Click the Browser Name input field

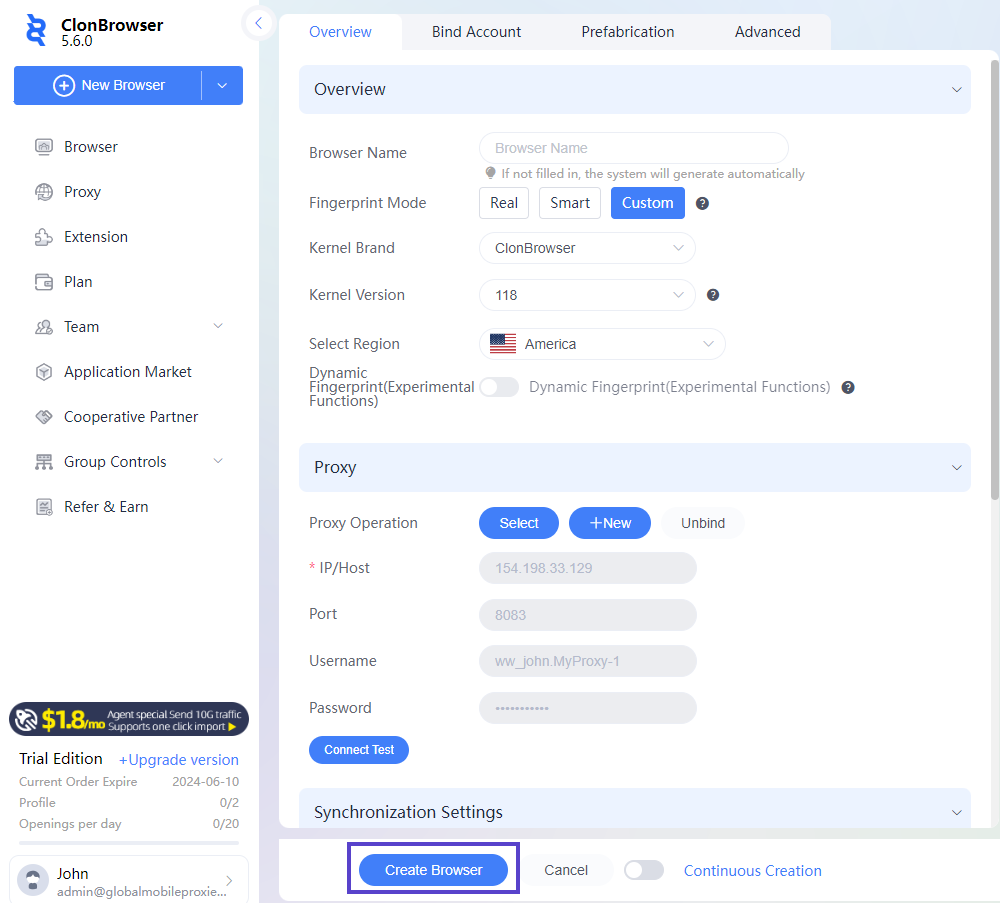(633, 148)
